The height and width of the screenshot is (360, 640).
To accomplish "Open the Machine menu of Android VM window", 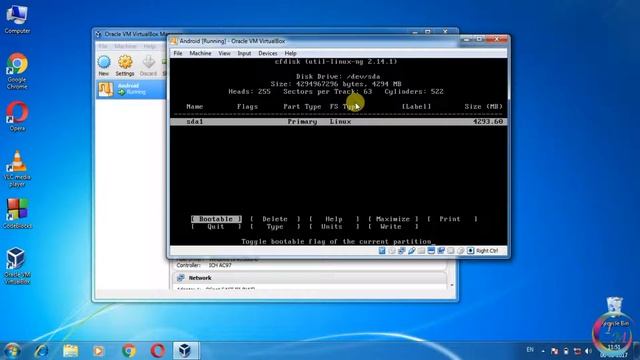I will [200, 53].
